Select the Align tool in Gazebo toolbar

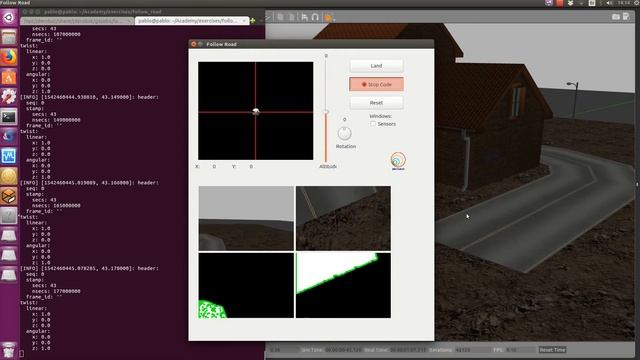(x=304, y=17)
